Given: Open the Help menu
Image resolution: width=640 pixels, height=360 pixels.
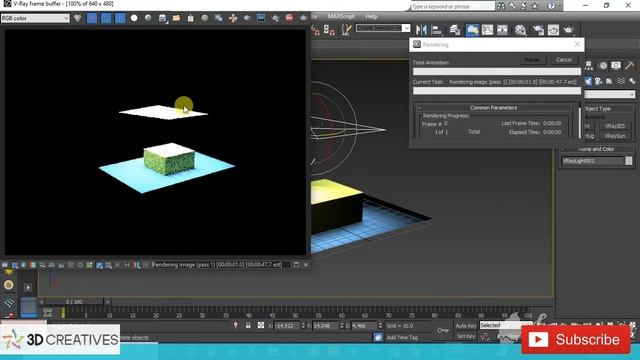Looking at the screenshot, I should pos(371,16).
